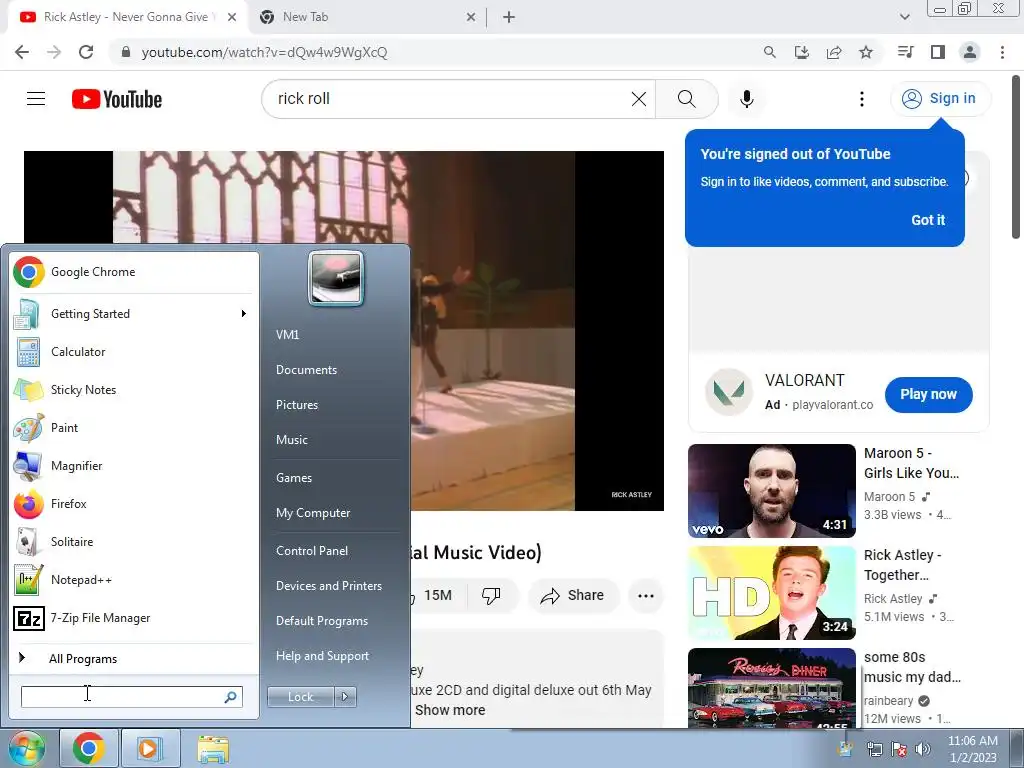Click the Chrome zoom magnifier icon
The image size is (1024, 768).
(x=770, y=52)
